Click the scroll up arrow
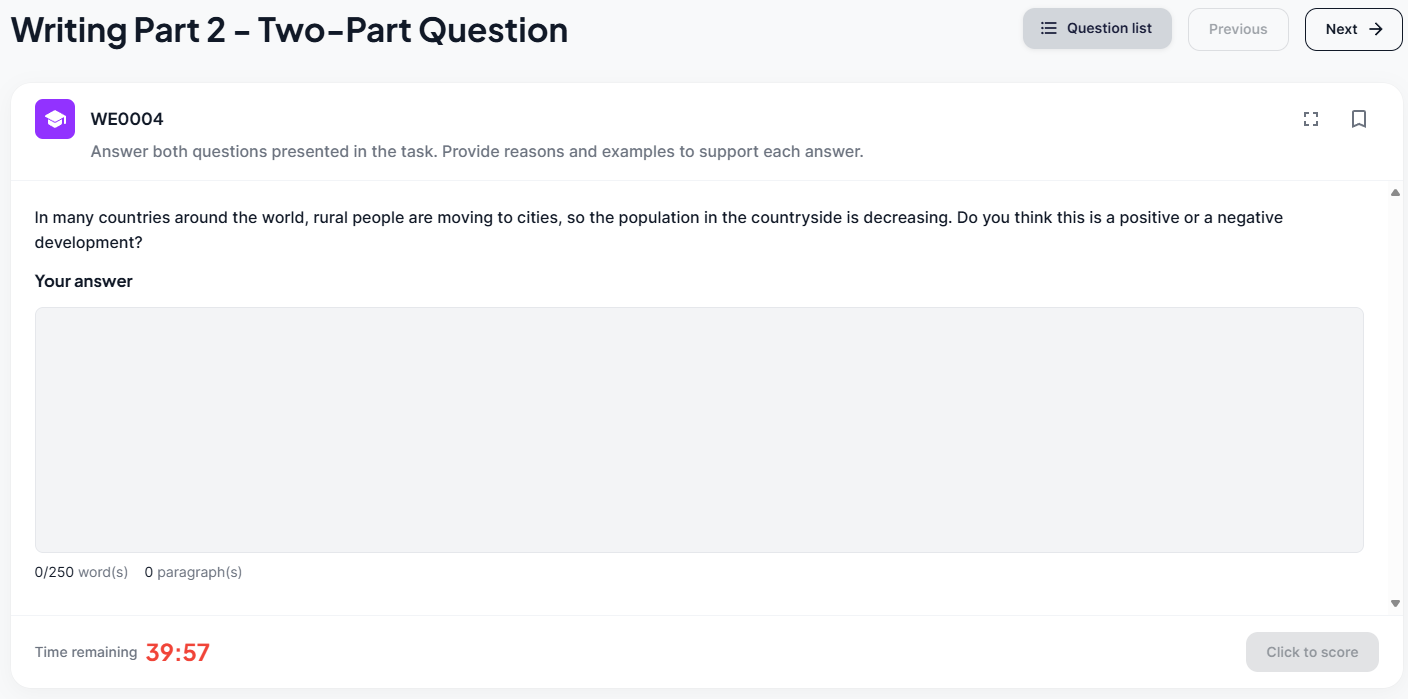 coord(1395,193)
